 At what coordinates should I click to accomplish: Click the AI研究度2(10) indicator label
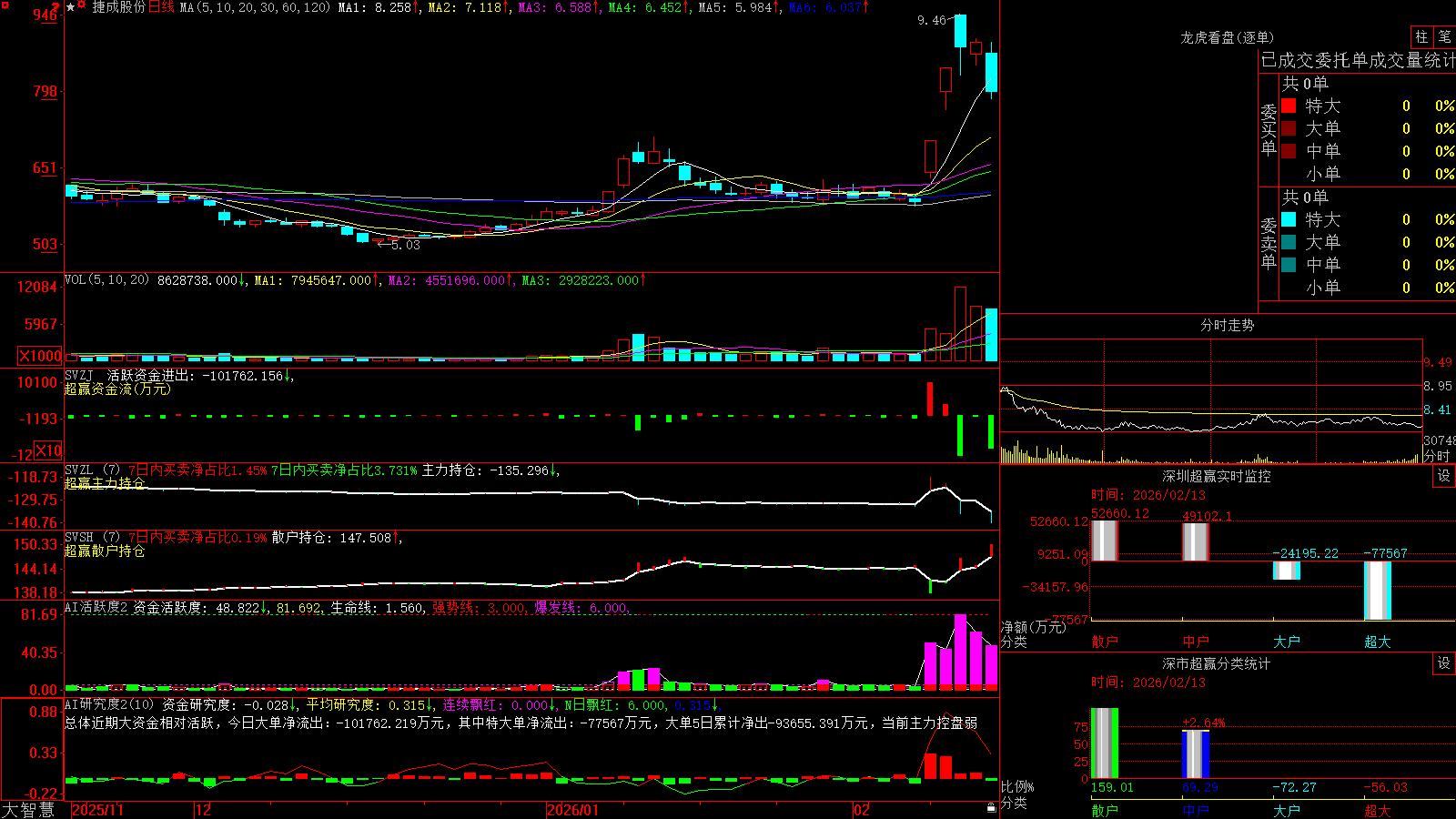pos(109,704)
